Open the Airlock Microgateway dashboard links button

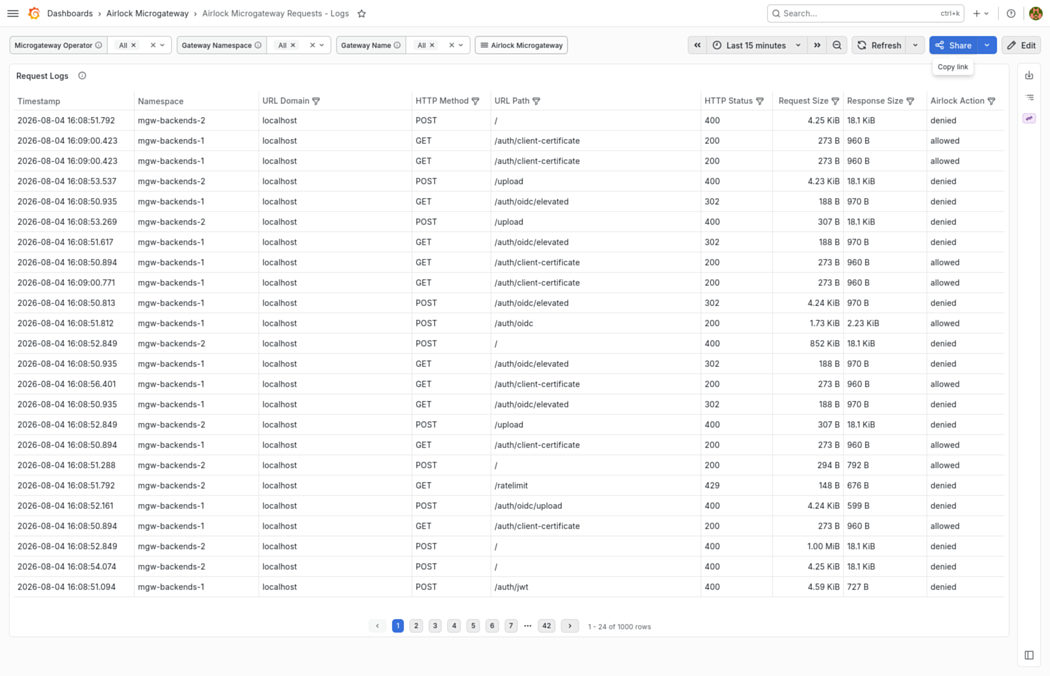point(522,46)
